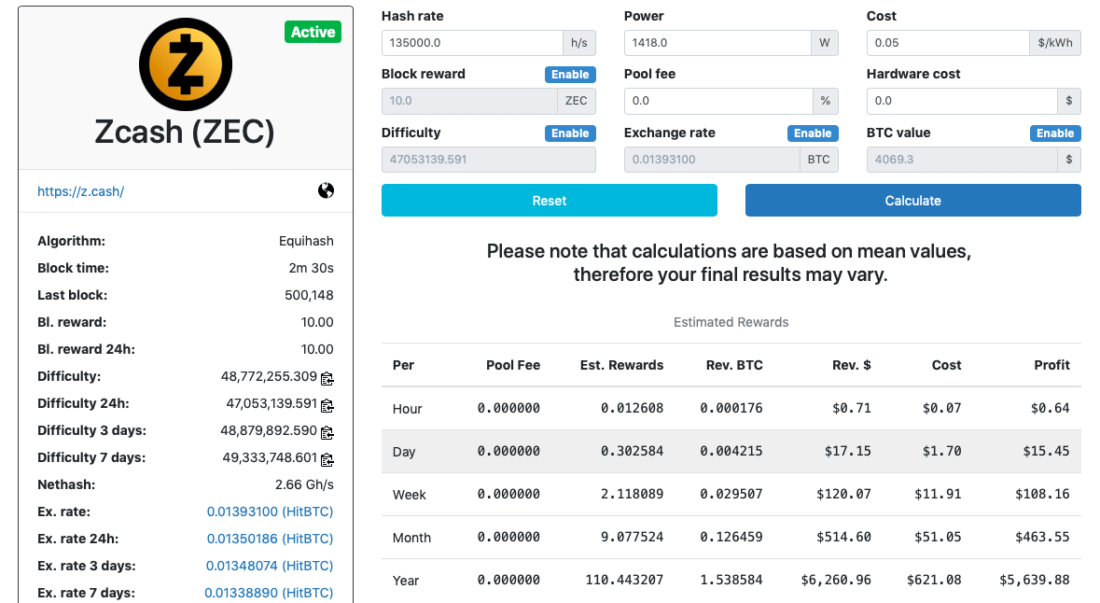
Task: Click the Power input field
Action: tap(716, 43)
